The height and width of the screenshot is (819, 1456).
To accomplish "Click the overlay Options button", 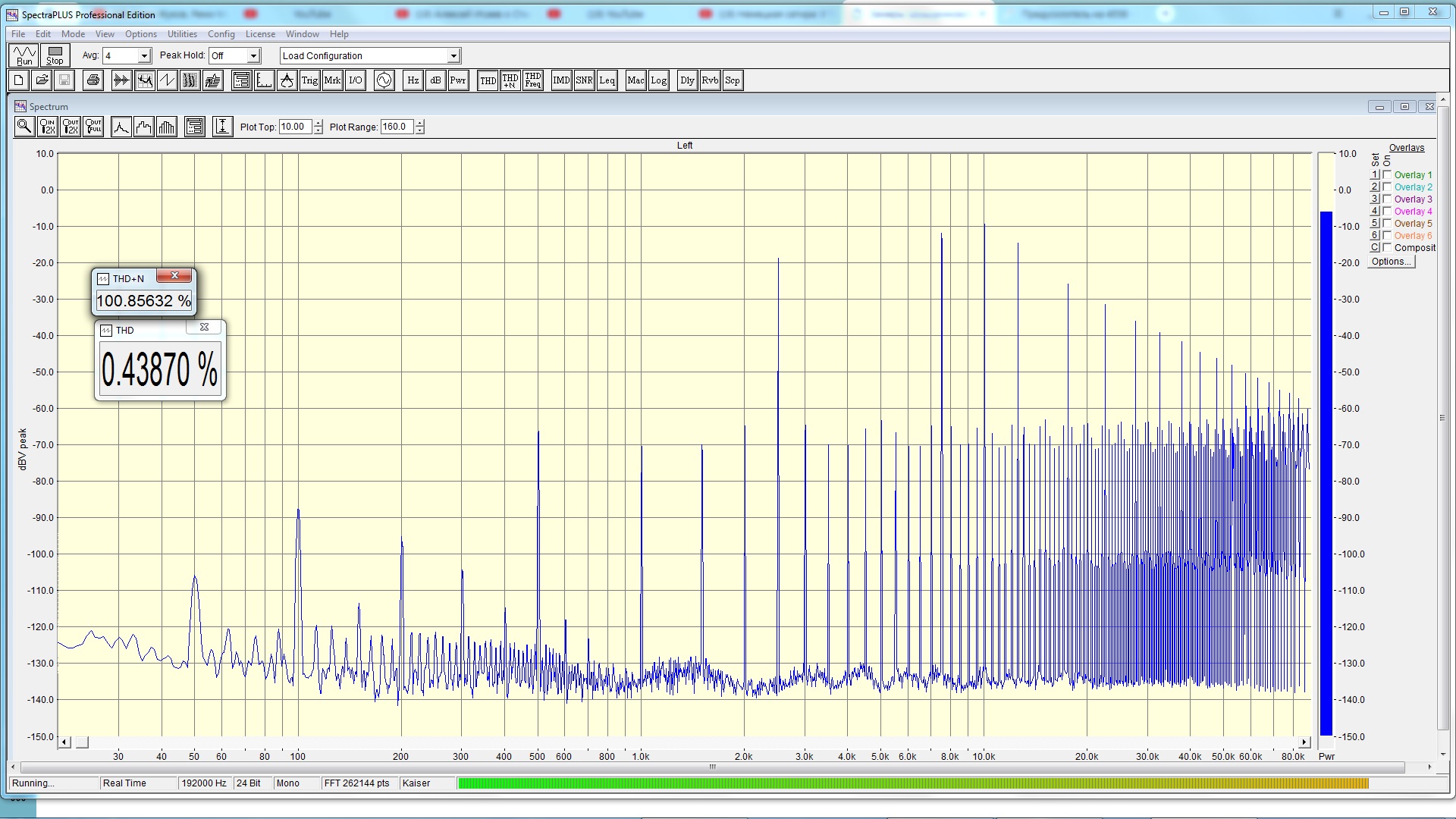I will (1391, 262).
